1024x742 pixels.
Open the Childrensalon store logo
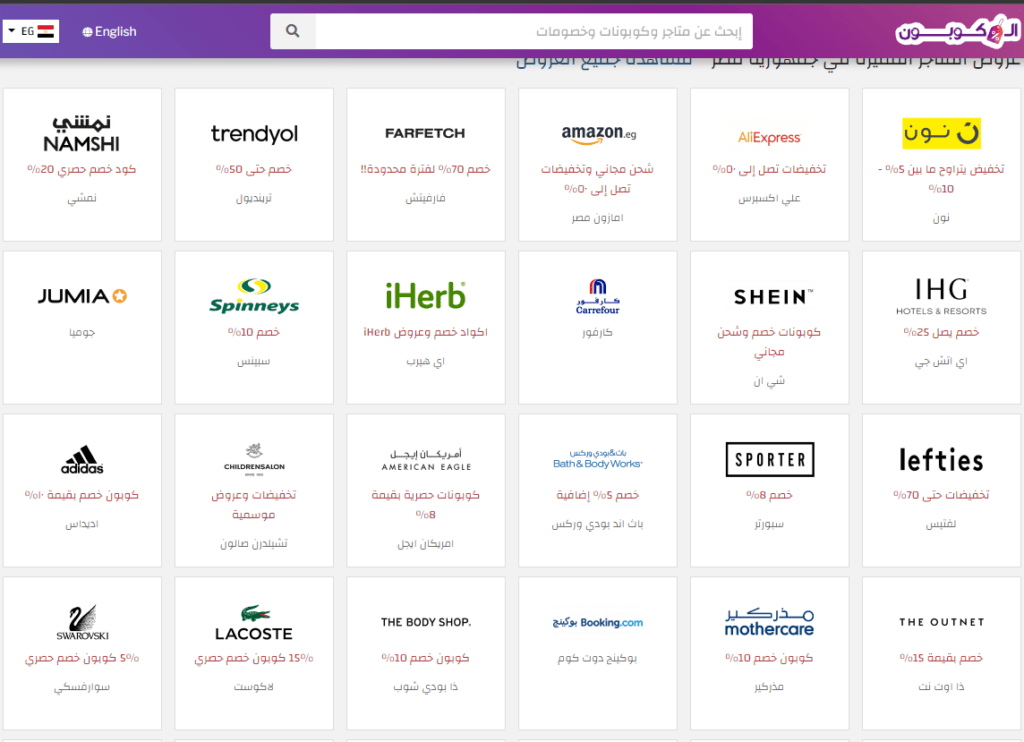254,459
